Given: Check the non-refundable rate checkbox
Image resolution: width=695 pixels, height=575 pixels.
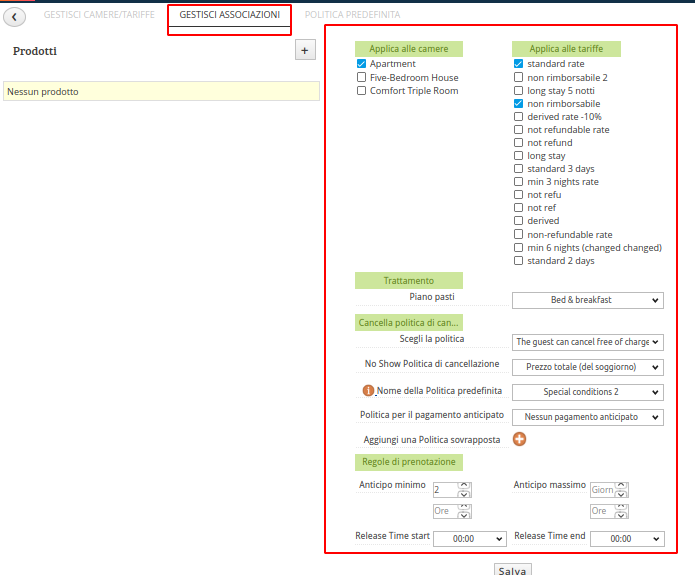Looking at the screenshot, I should click(x=518, y=234).
